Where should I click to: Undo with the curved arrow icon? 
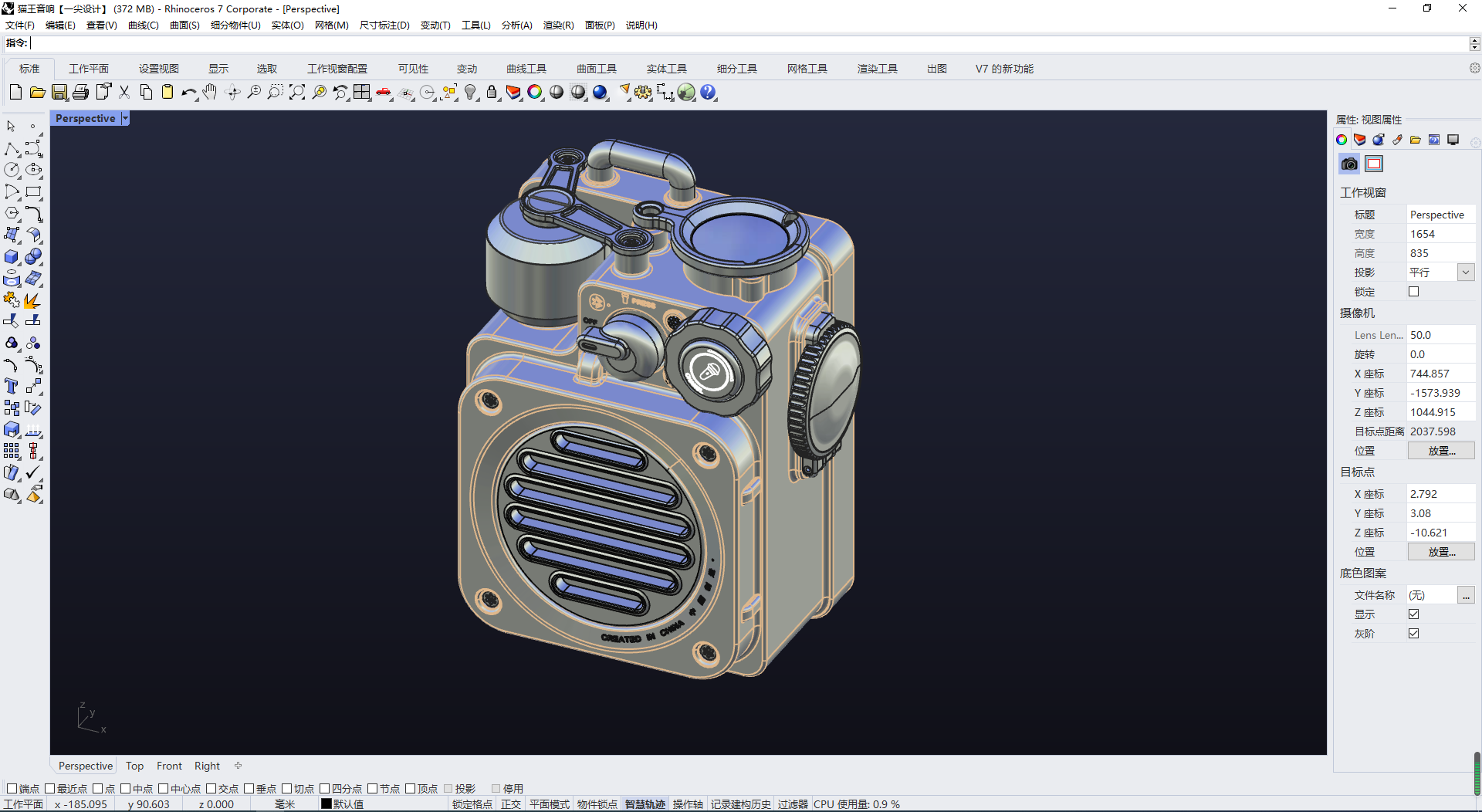click(x=188, y=92)
